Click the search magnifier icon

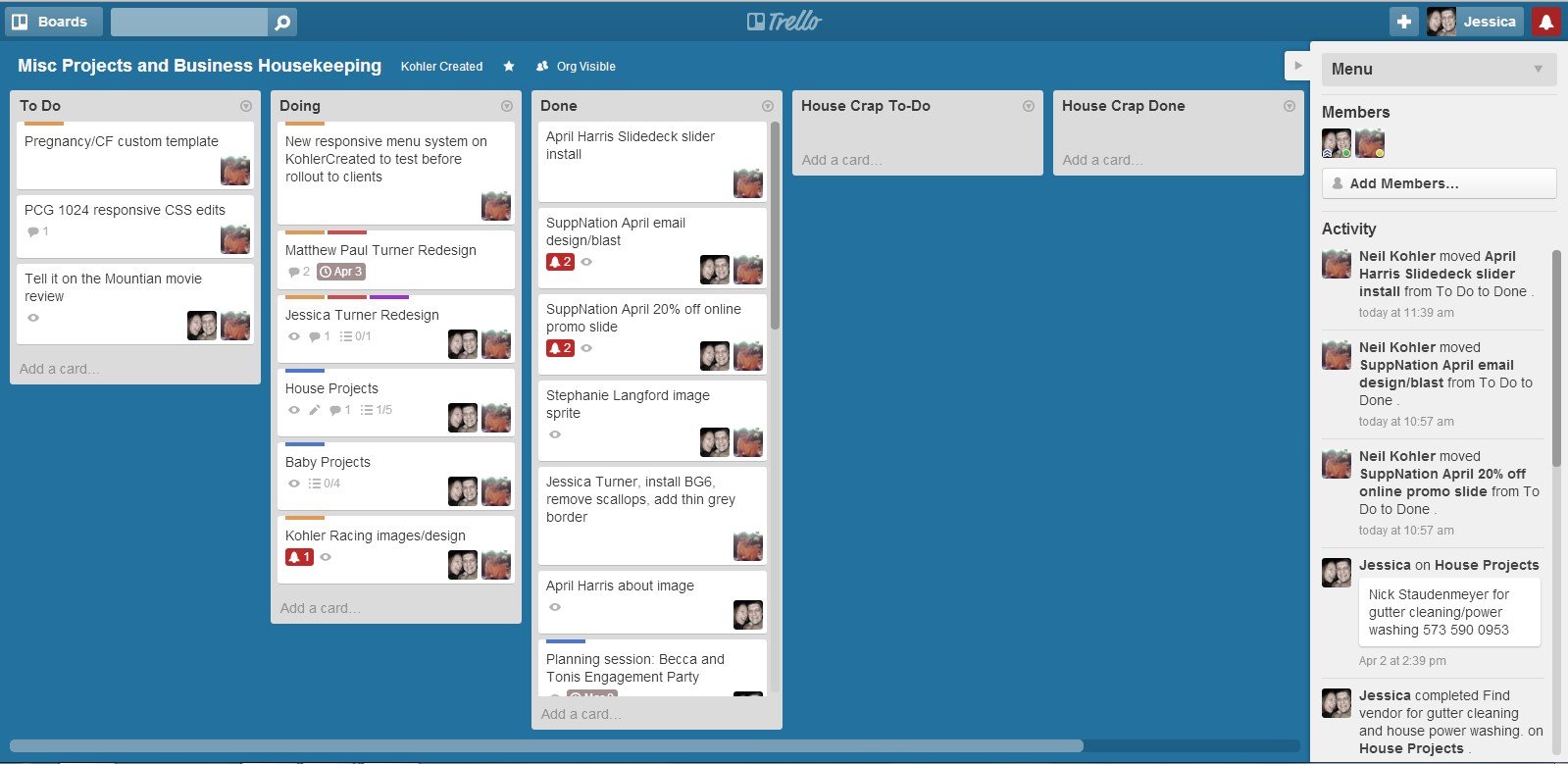coord(281,22)
